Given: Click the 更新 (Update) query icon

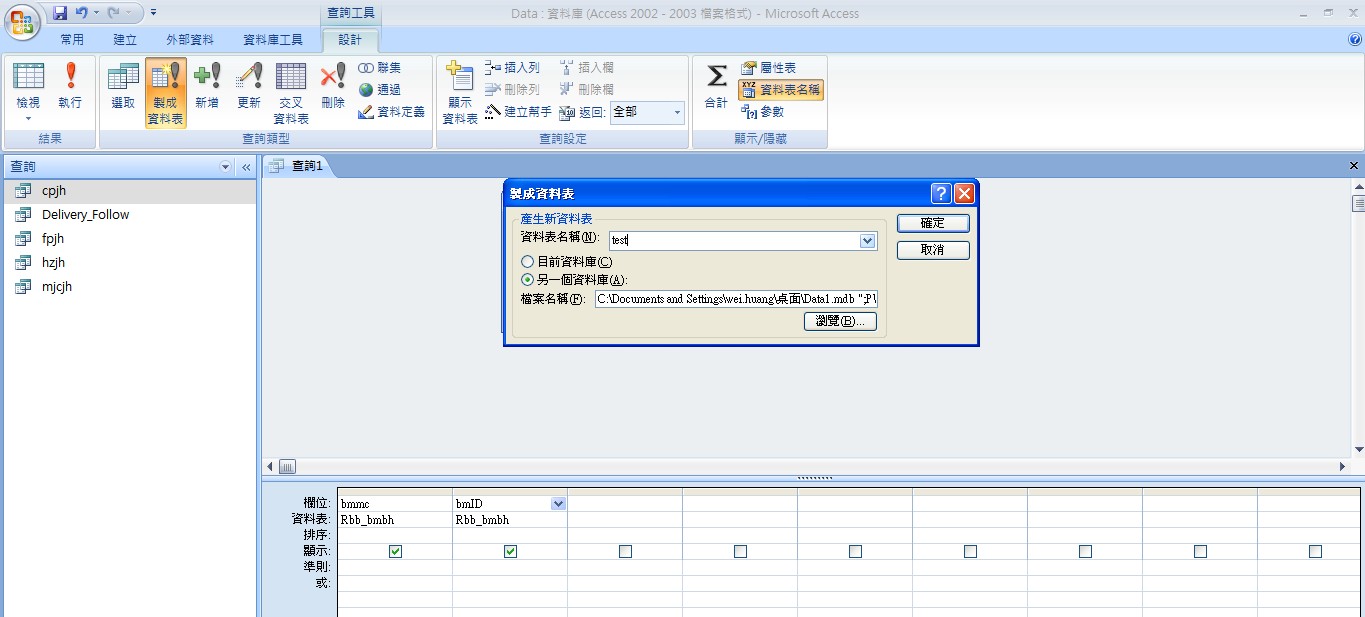Looking at the screenshot, I should [249, 85].
